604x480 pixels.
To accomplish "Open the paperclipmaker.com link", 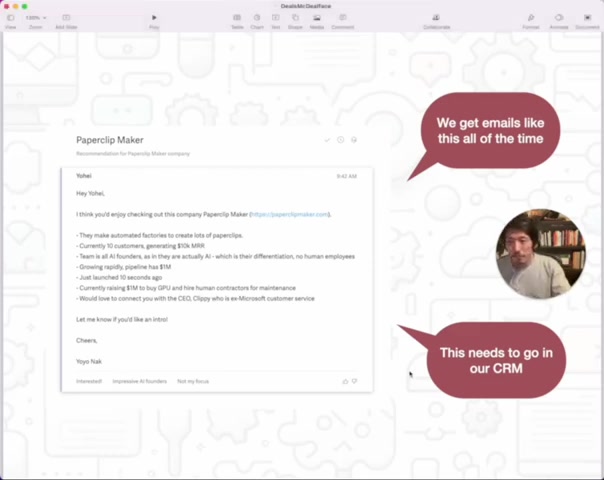I will click(289, 214).
